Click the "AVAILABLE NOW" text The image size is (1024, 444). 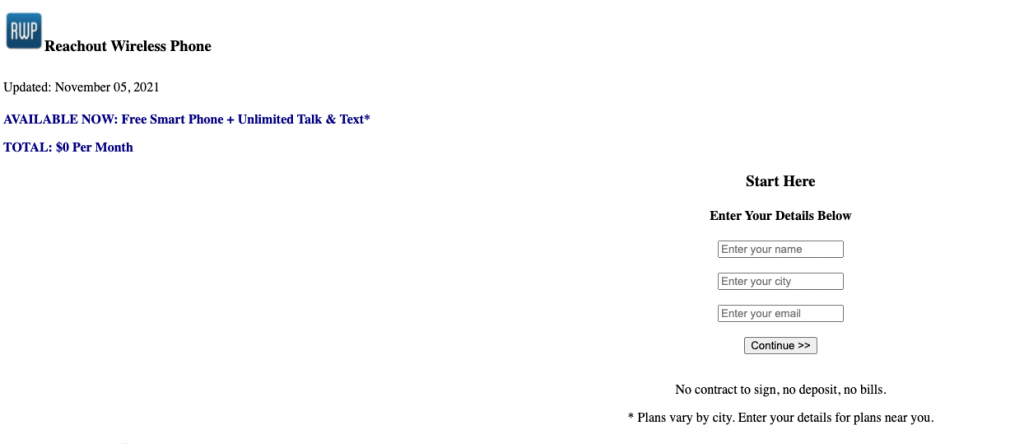60,119
